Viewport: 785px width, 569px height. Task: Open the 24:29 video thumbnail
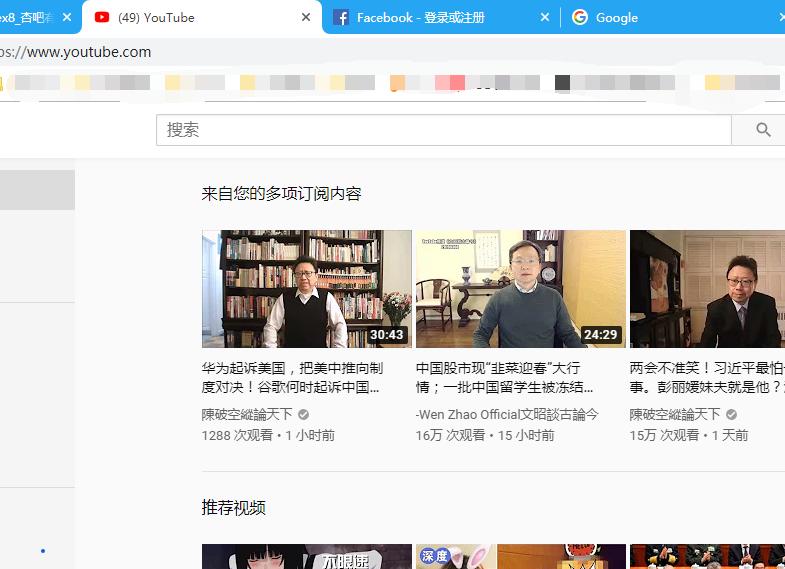521,289
